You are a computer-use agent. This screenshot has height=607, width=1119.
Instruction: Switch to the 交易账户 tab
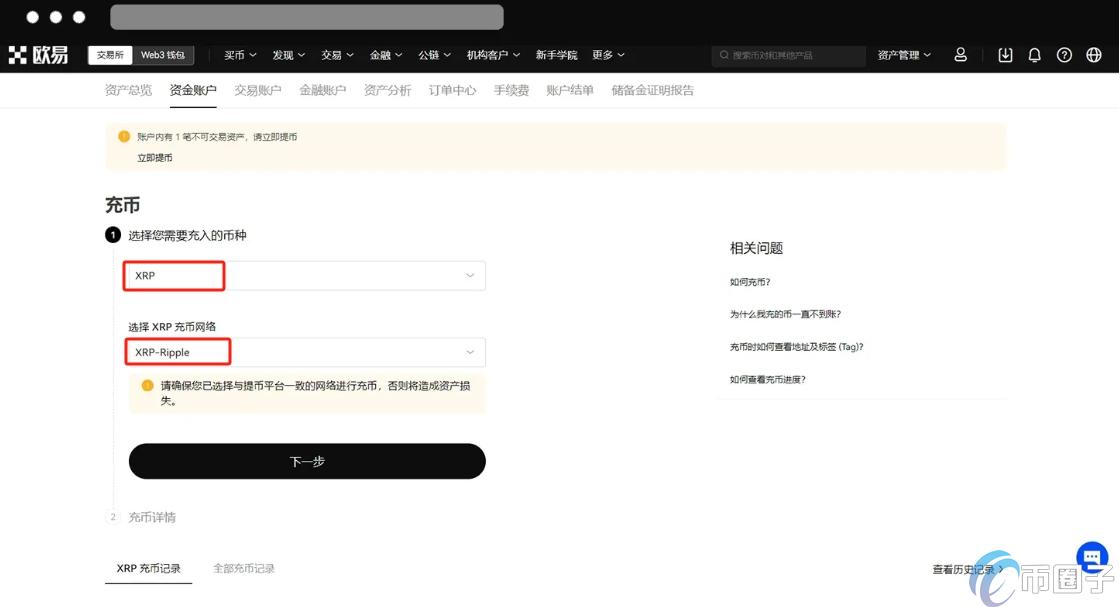point(256,89)
